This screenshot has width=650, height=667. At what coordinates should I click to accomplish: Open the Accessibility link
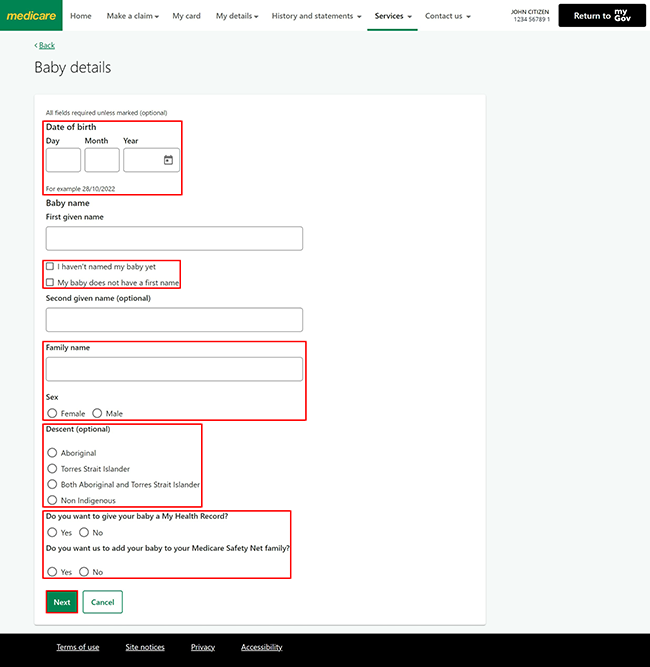click(x=262, y=647)
